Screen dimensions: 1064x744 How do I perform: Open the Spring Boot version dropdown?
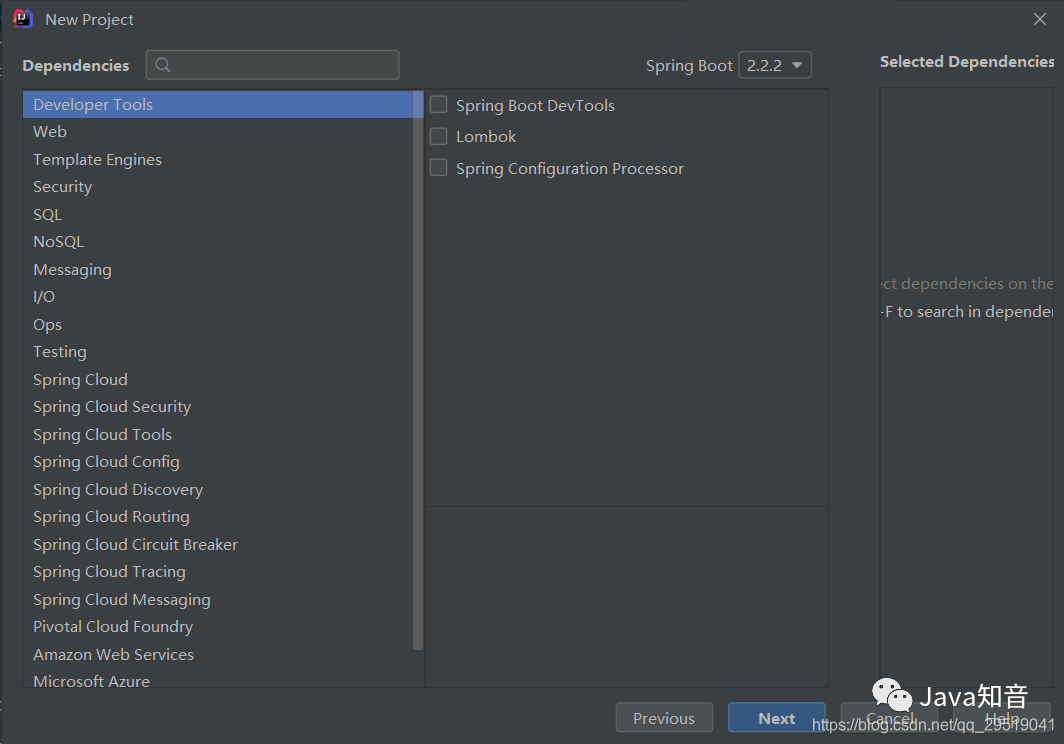775,65
